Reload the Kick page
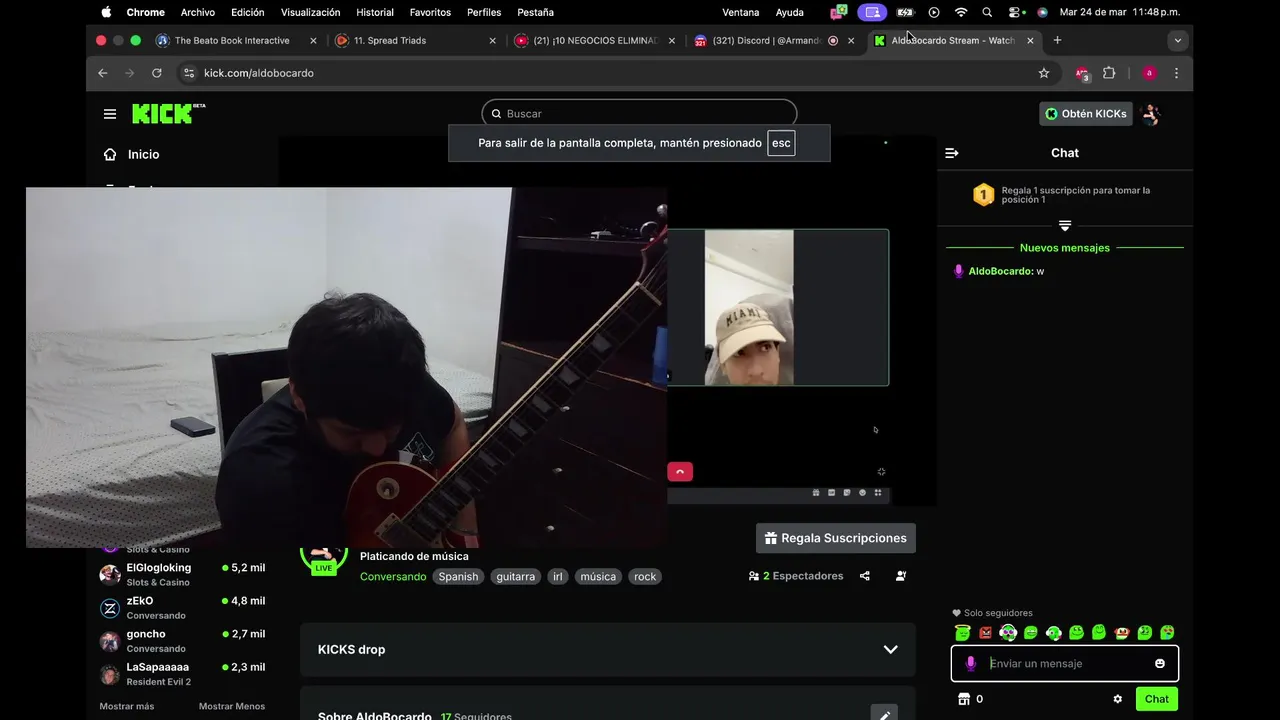The height and width of the screenshot is (720, 1280). pyautogui.click(x=157, y=73)
